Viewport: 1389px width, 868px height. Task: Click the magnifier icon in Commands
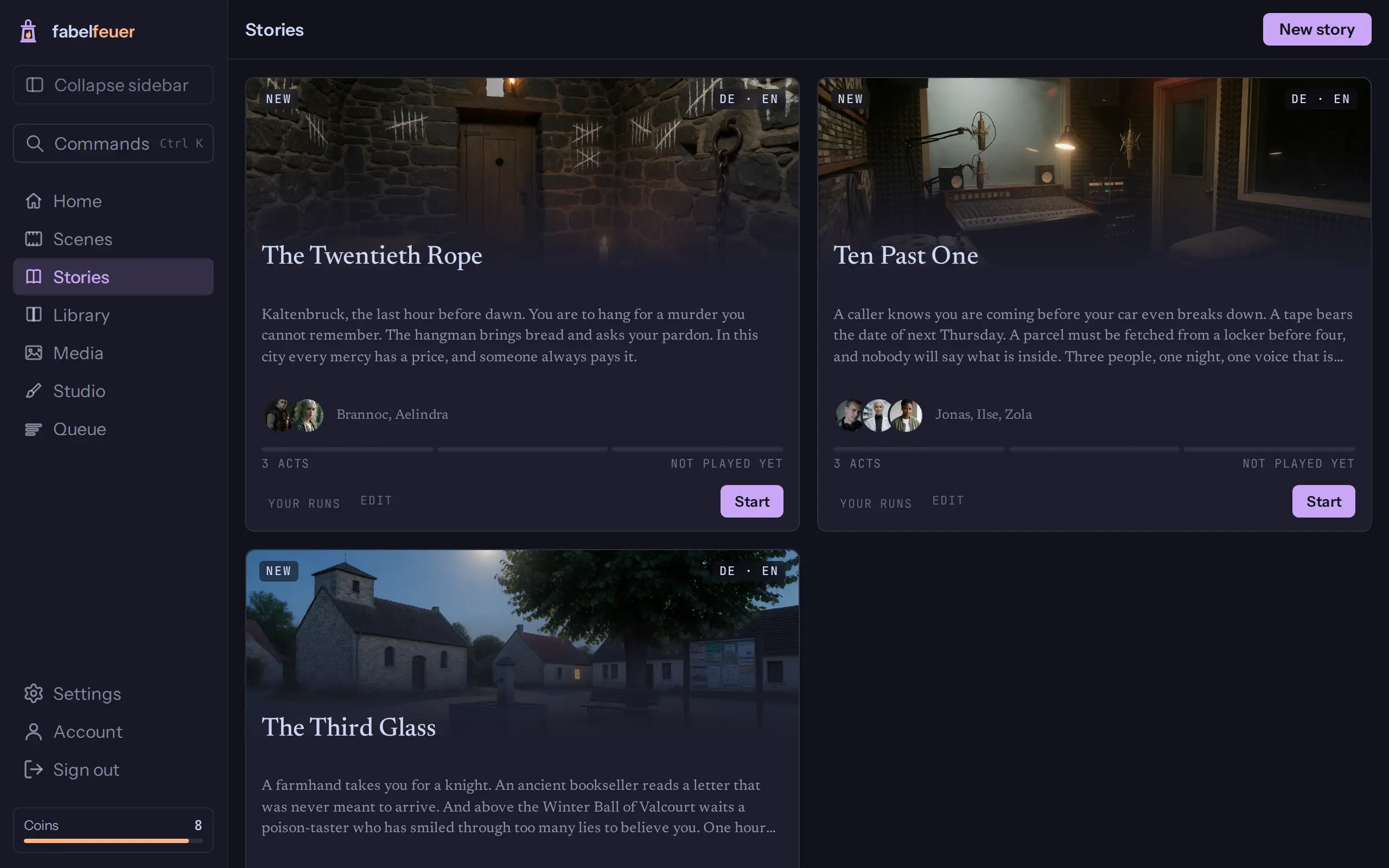(35, 144)
